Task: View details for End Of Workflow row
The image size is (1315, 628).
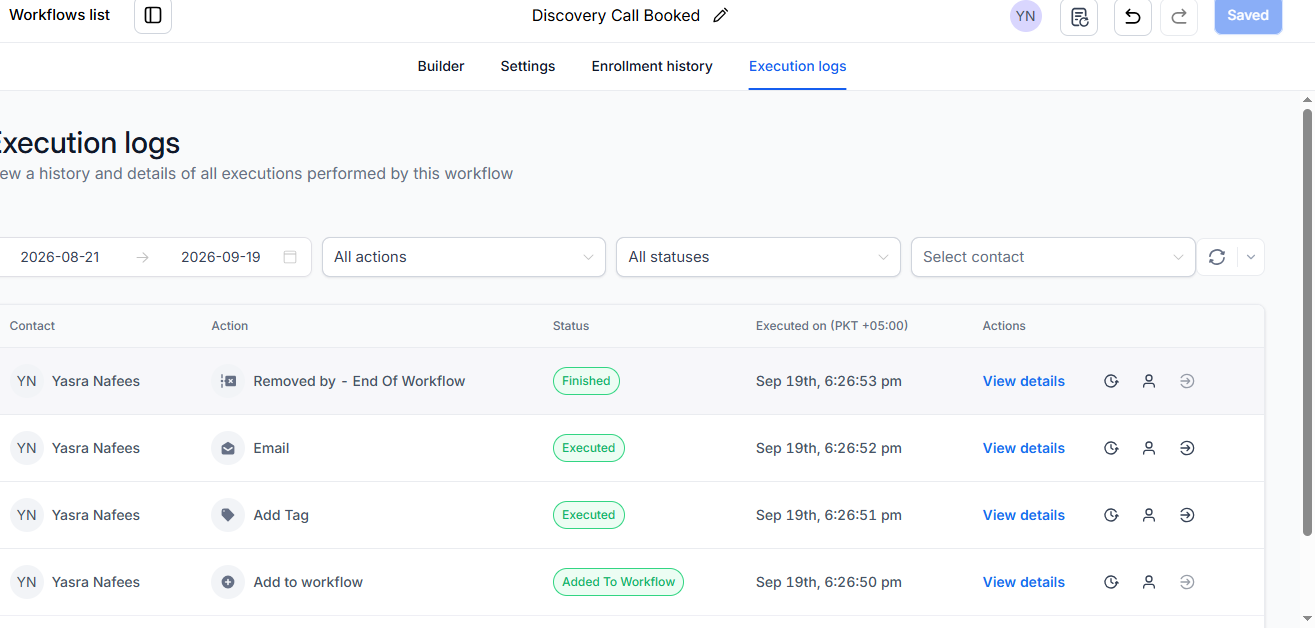Action: point(1024,381)
